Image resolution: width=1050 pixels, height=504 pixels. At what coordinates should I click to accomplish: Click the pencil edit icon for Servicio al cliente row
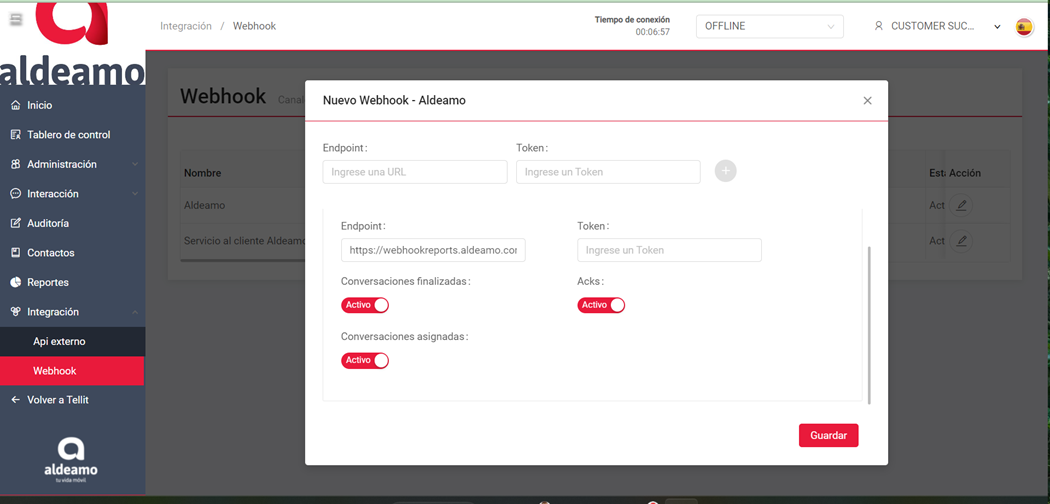[x=961, y=240]
